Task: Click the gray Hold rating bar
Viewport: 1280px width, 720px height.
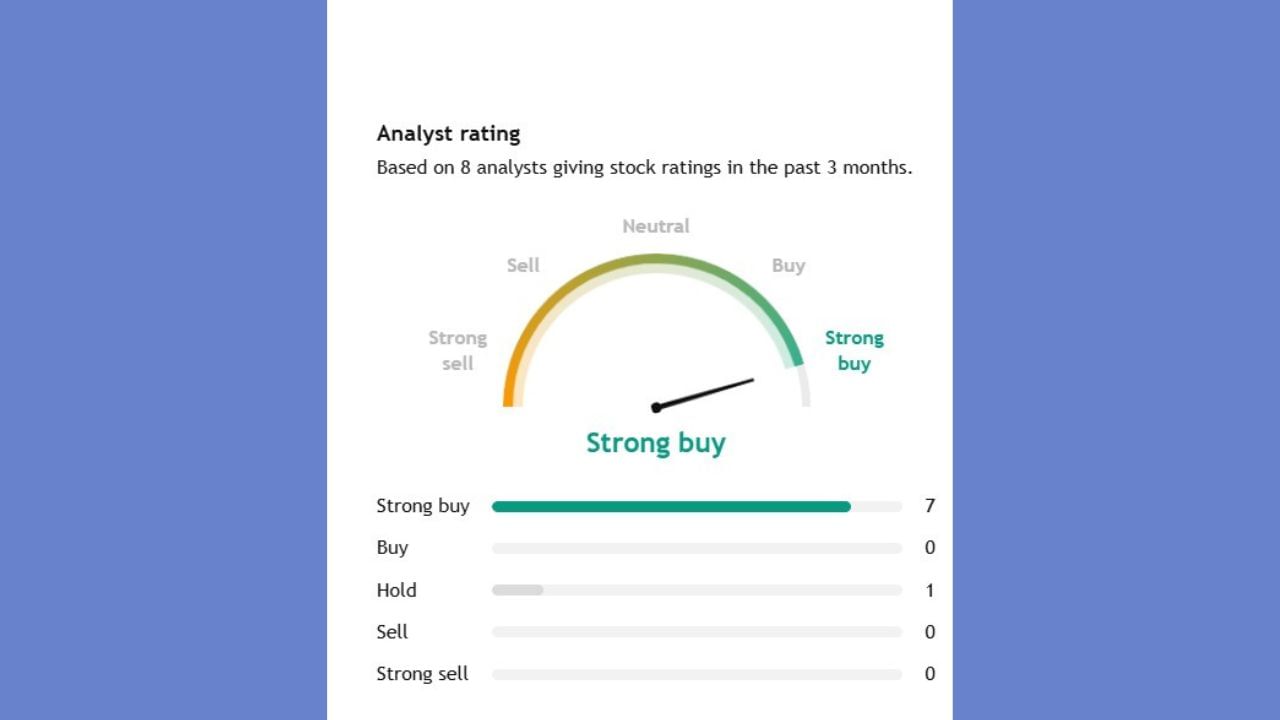Action: [518, 591]
